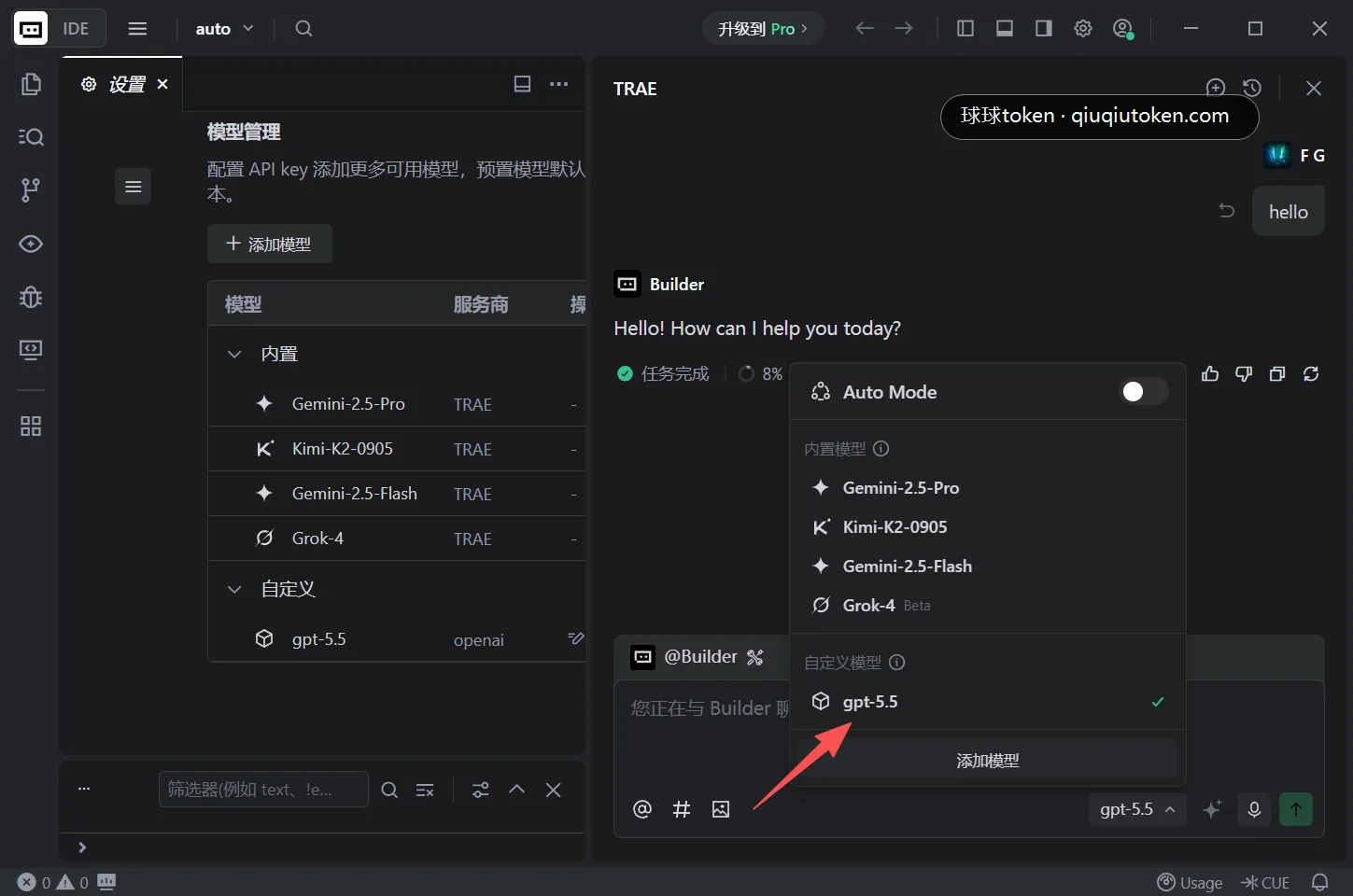The image size is (1353, 896).
Task: Select gpt-5.5 custom model in dropdown list
Action: [988, 702]
